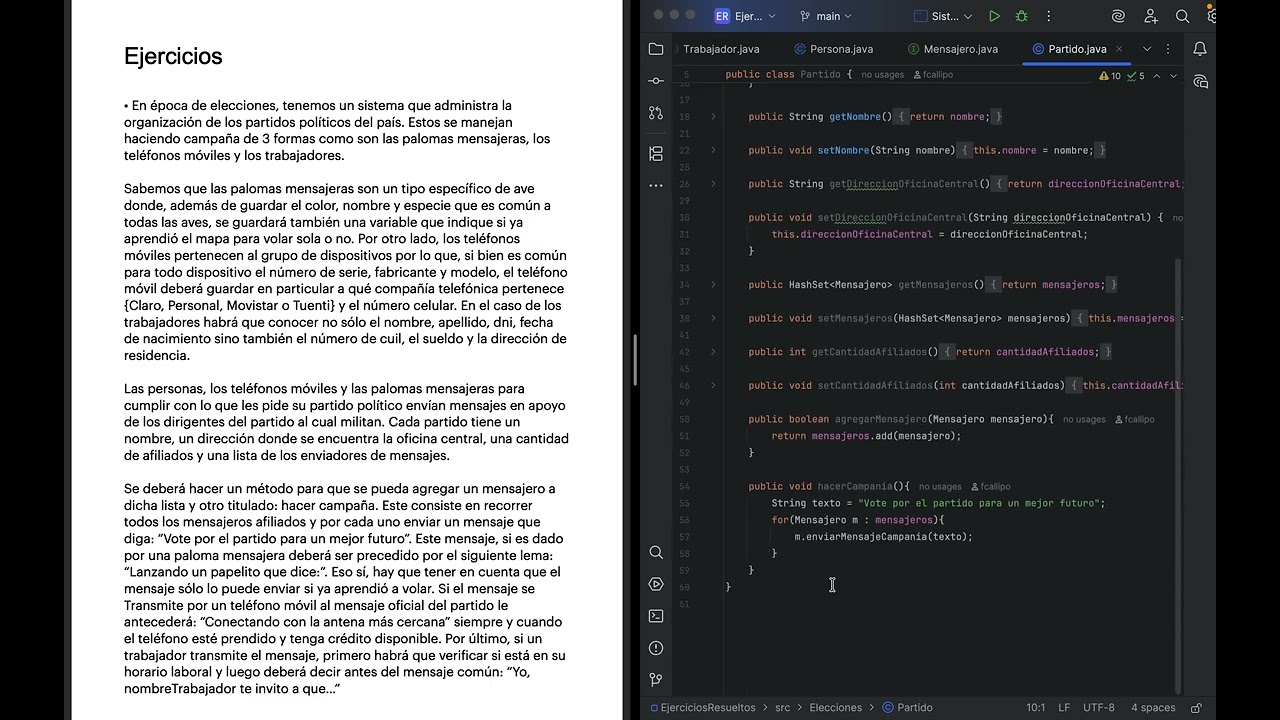The width and height of the screenshot is (1280, 720).
Task: Click 'no usages' hint next to class Partido
Action: pos(882,75)
